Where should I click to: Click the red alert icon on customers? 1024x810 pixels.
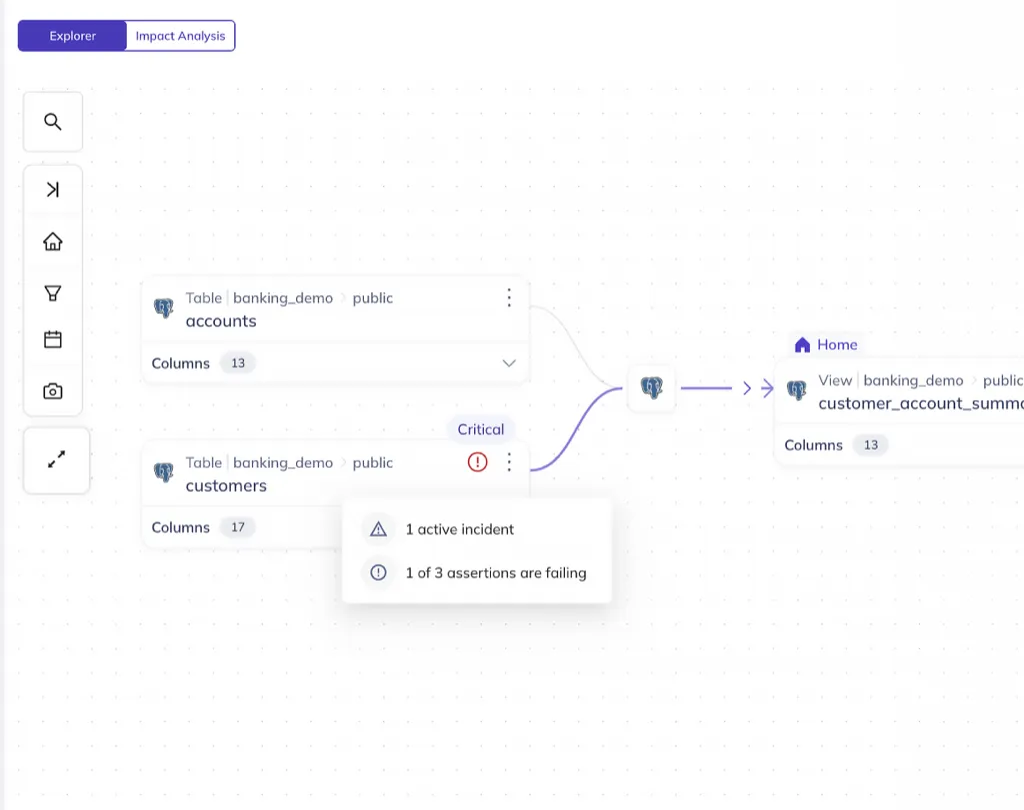(478, 462)
